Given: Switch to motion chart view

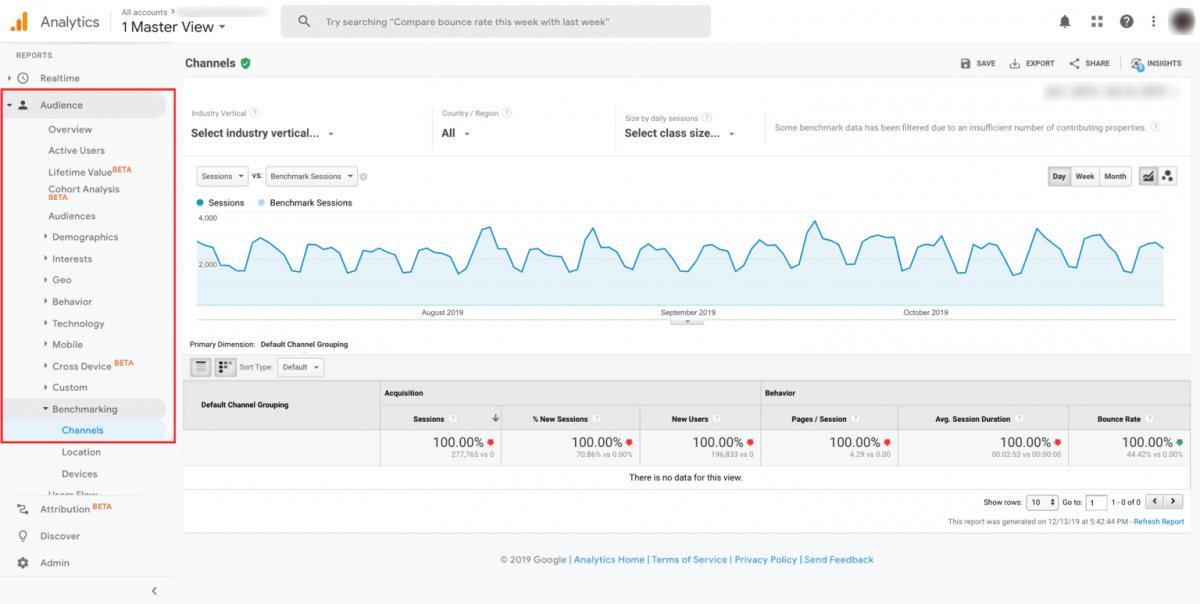Looking at the screenshot, I should coord(1168,176).
